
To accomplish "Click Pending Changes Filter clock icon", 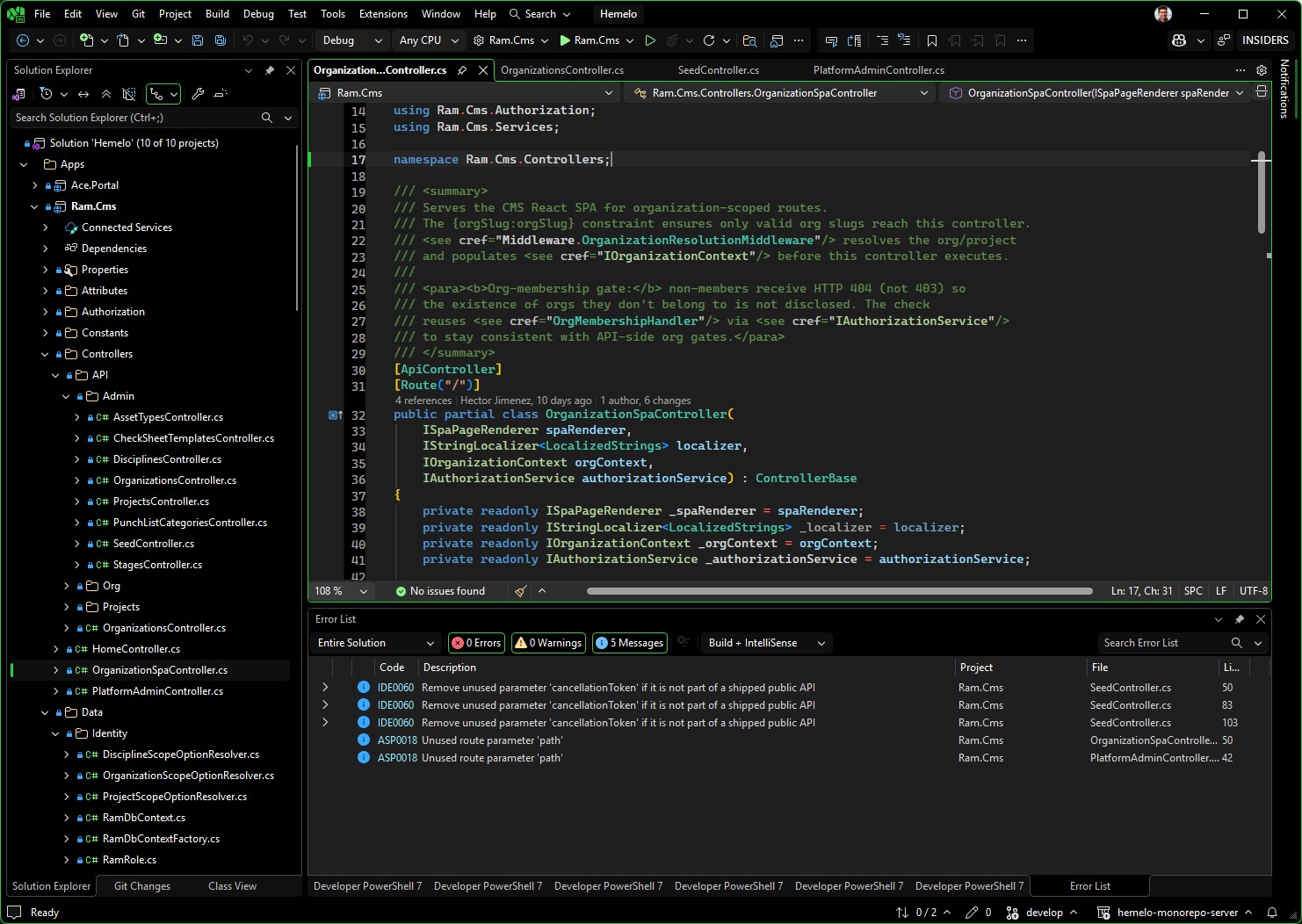I will (x=47, y=94).
